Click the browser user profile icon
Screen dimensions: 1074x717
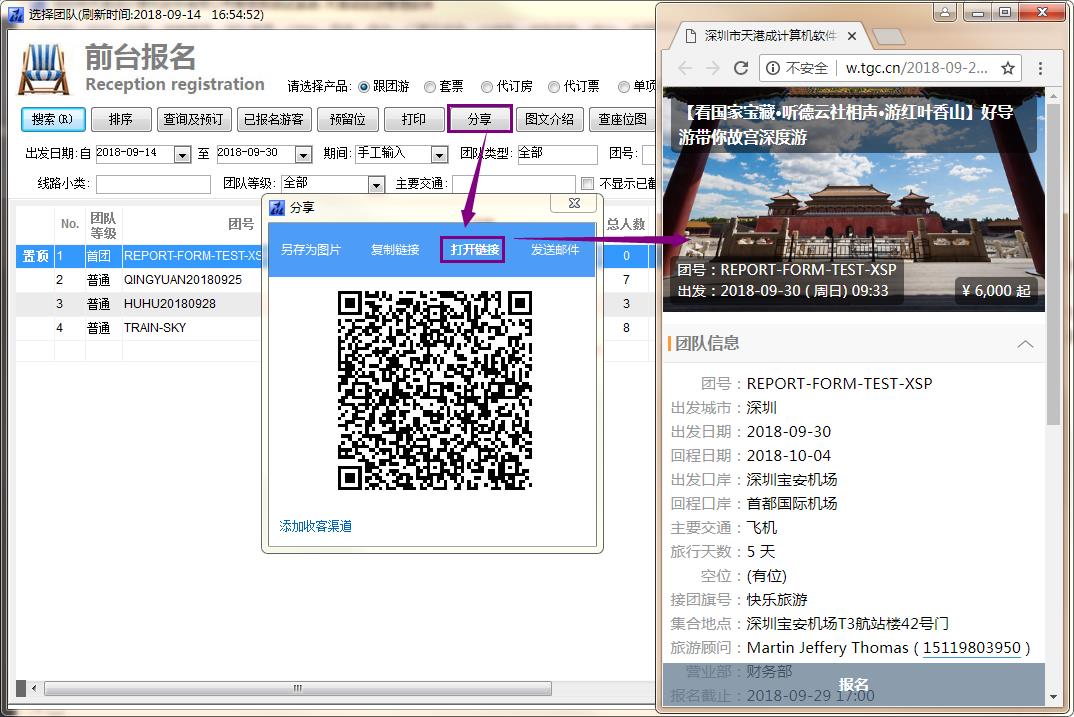click(x=945, y=12)
